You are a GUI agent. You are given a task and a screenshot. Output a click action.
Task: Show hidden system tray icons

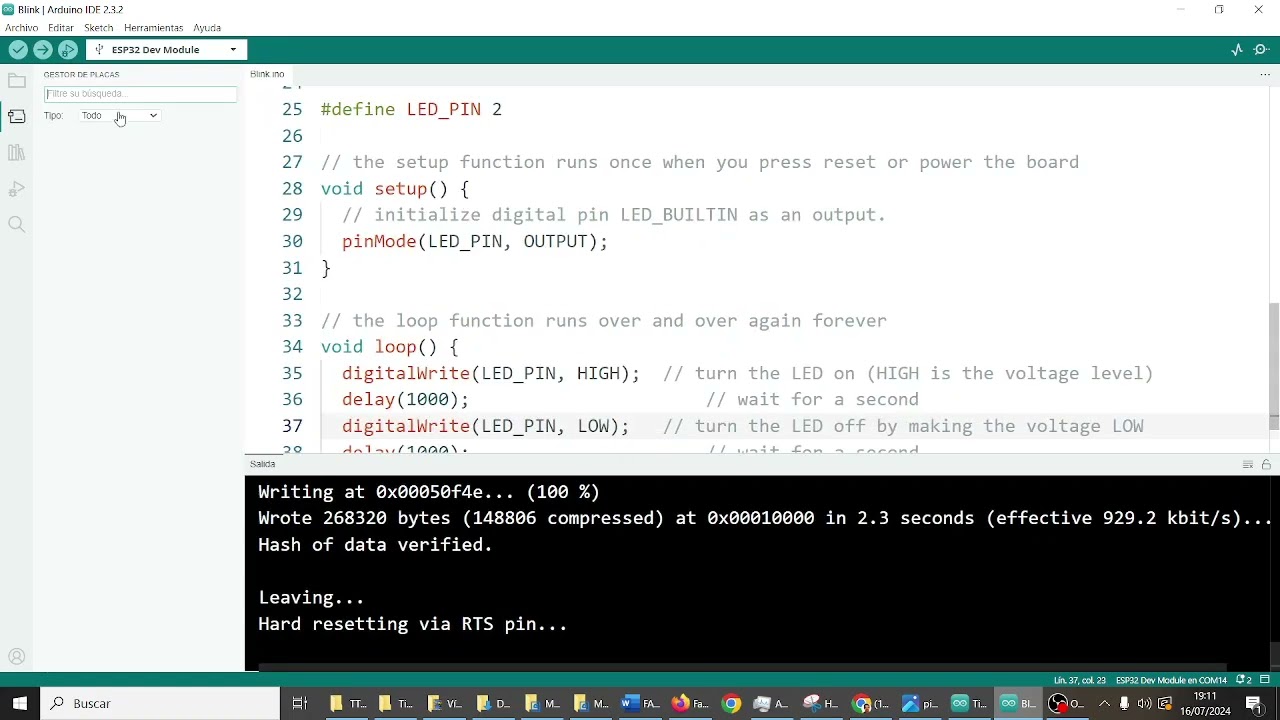point(1104,703)
